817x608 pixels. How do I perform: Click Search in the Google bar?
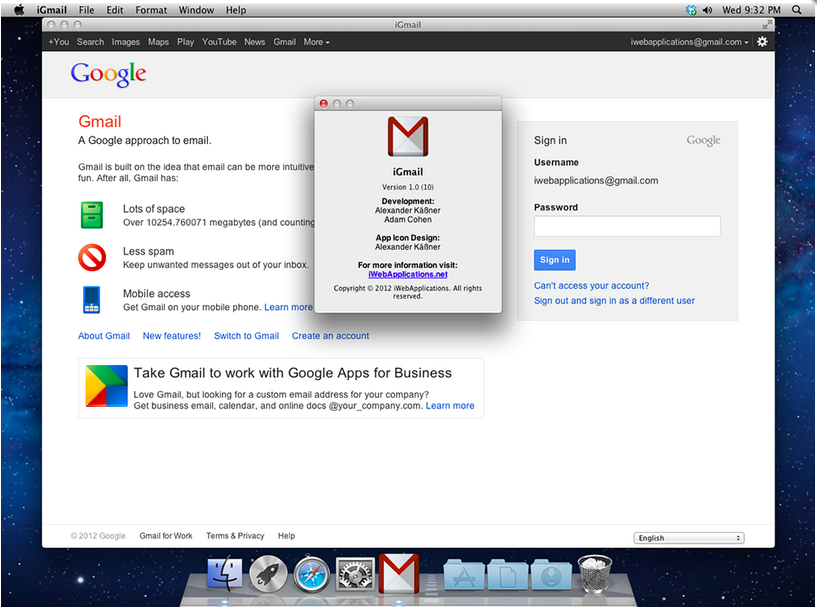pyautogui.click(x=91, y=42)
